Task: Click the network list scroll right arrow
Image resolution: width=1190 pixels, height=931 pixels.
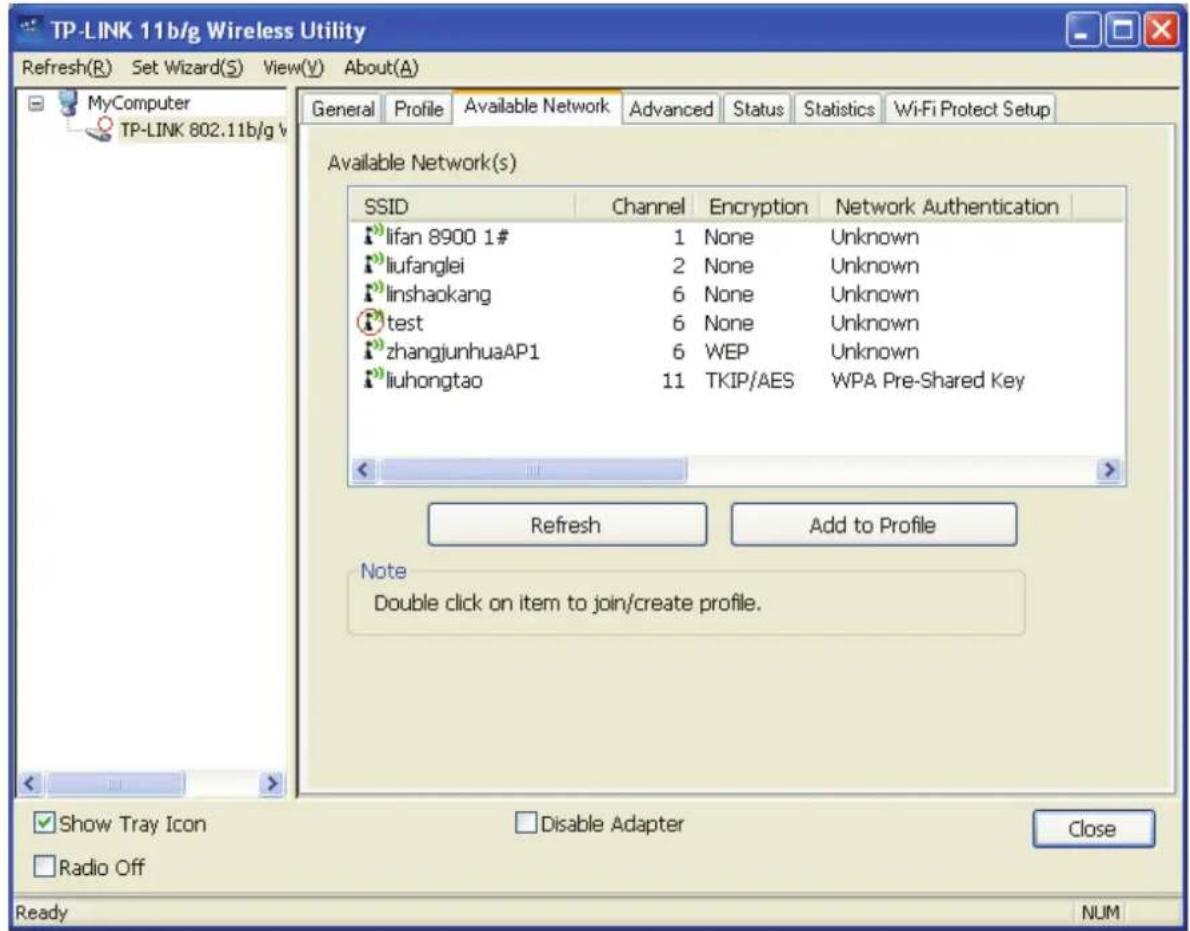Action: click(1110, 470)
